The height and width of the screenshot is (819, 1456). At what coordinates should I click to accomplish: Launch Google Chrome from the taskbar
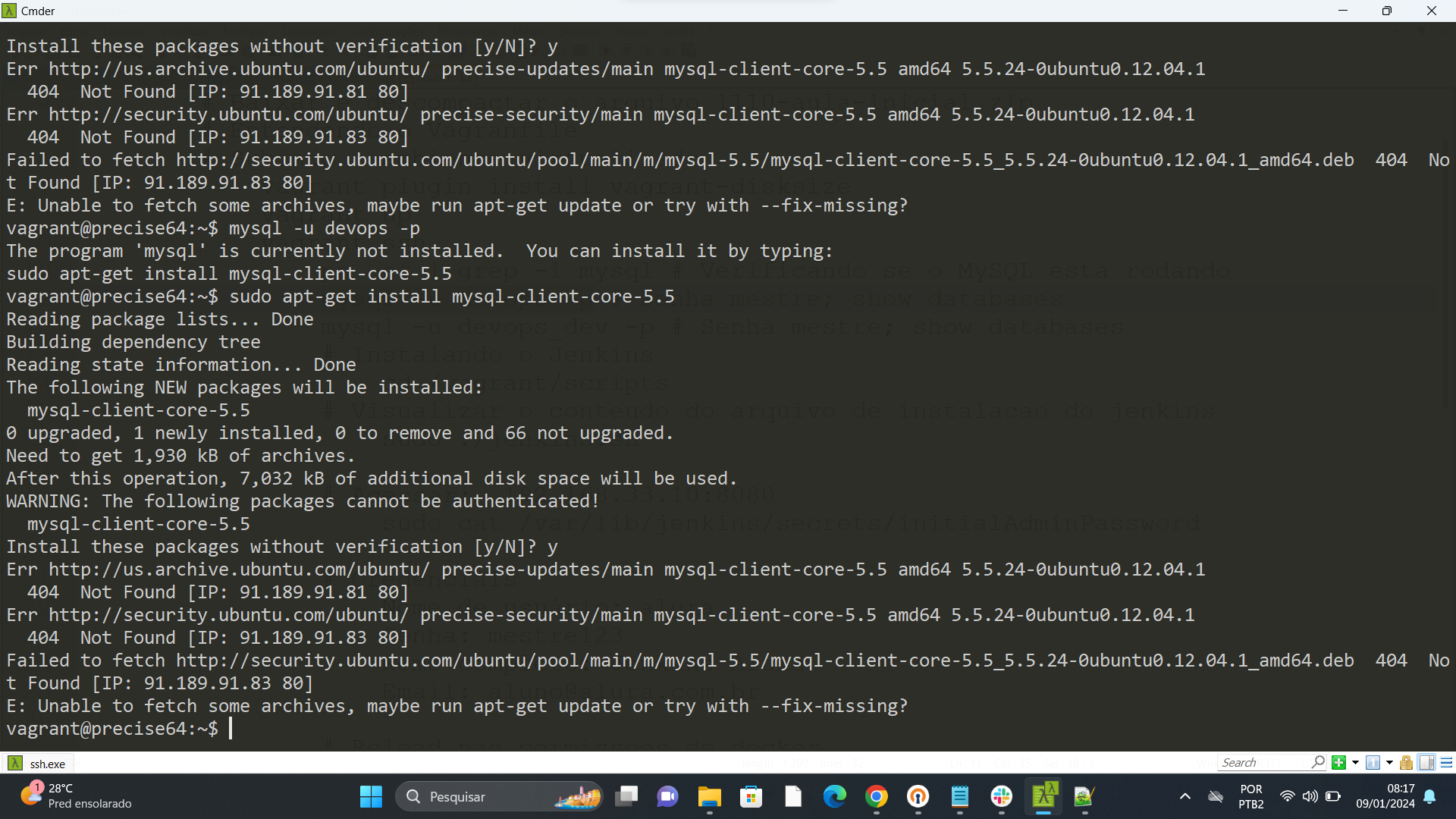877,797
